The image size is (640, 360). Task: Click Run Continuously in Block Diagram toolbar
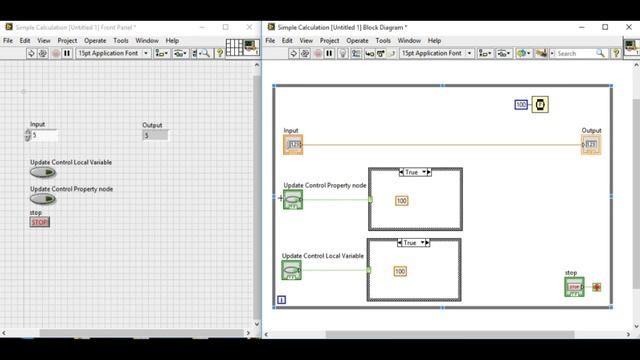pyautogui.click(x=304, y=53)
